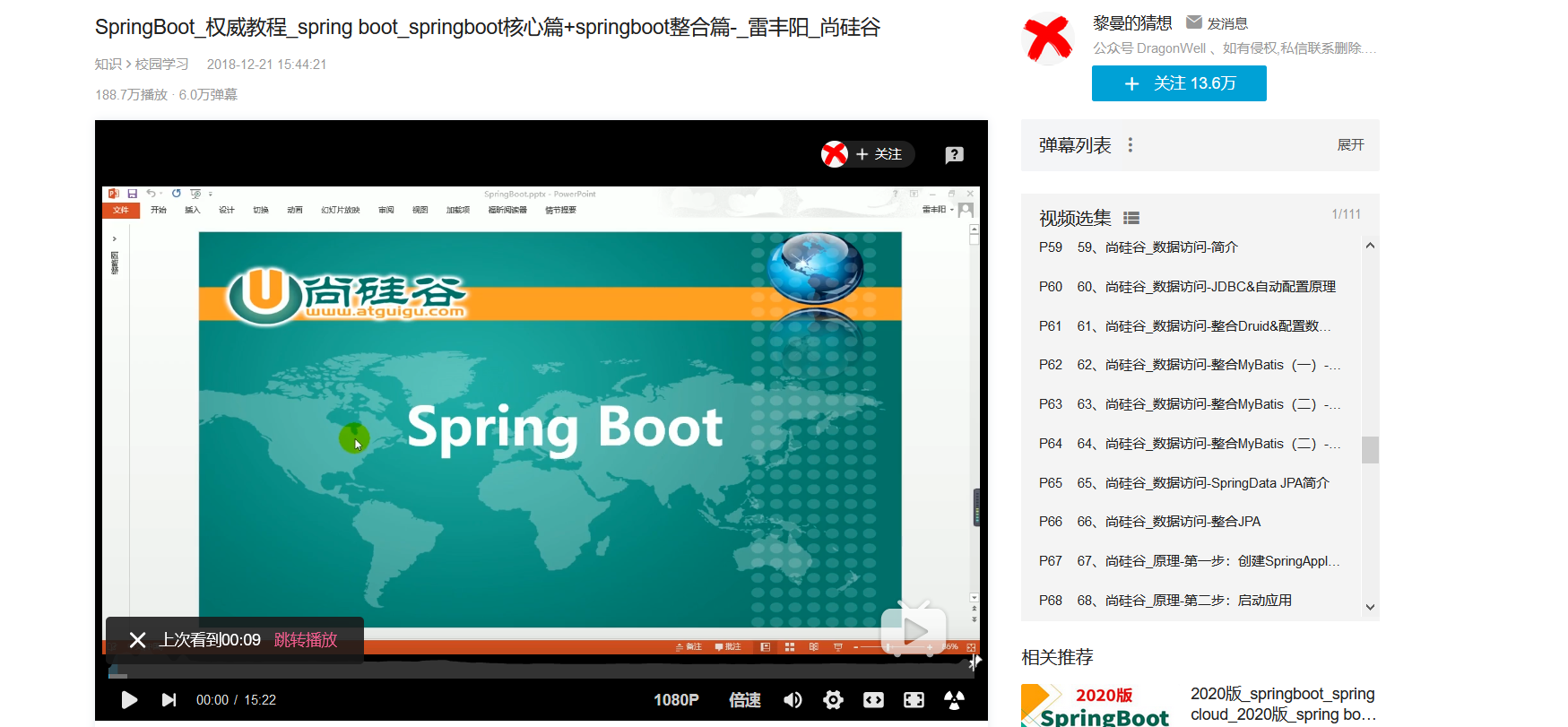Expand the collapsed slide thumbnail pane arrow

click(115, 239)
